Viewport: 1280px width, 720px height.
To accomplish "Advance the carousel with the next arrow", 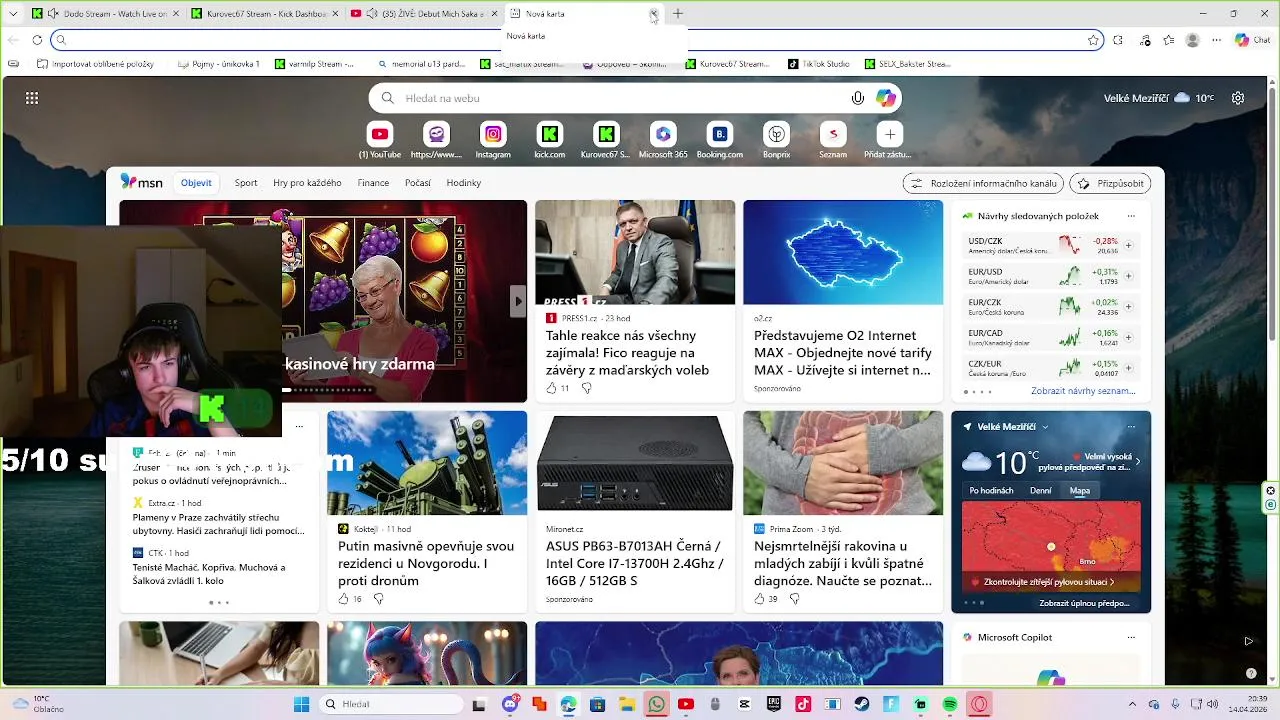I will (x=518, y=301).
